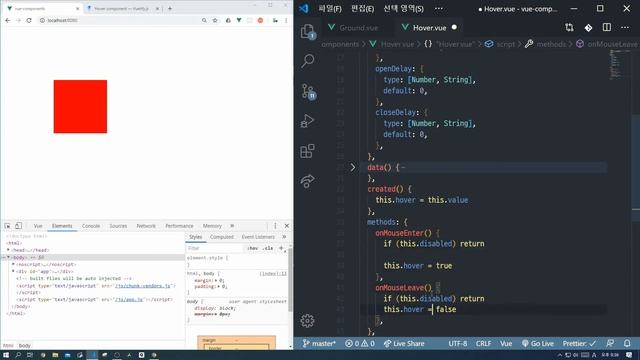
Task: Expand the noscript element in the DOM tree
Action: (x=13, y=264)
